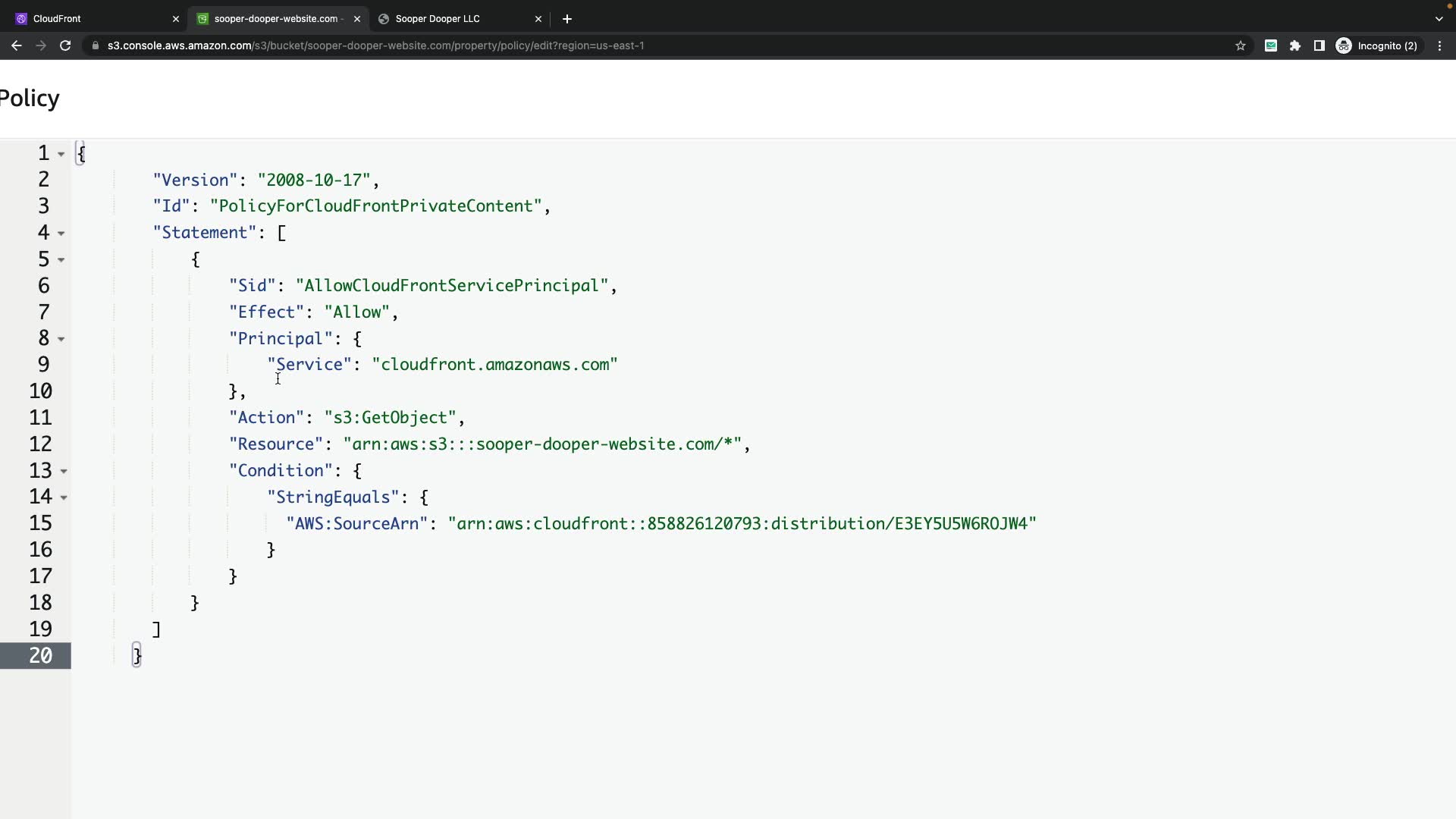The height and width of the screenshot is (819, 1456).
Task: Open Chrome three-dot menu
Action: pyautogui.click(x=1440, y=45)
